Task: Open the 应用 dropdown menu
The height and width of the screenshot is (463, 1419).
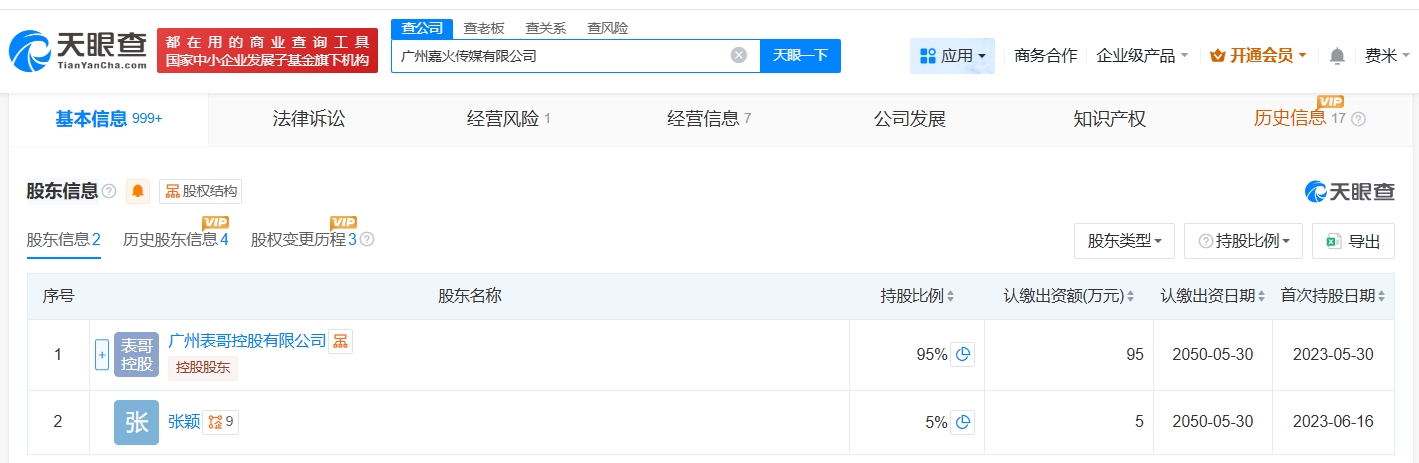Action: click(x=952, y=56)
